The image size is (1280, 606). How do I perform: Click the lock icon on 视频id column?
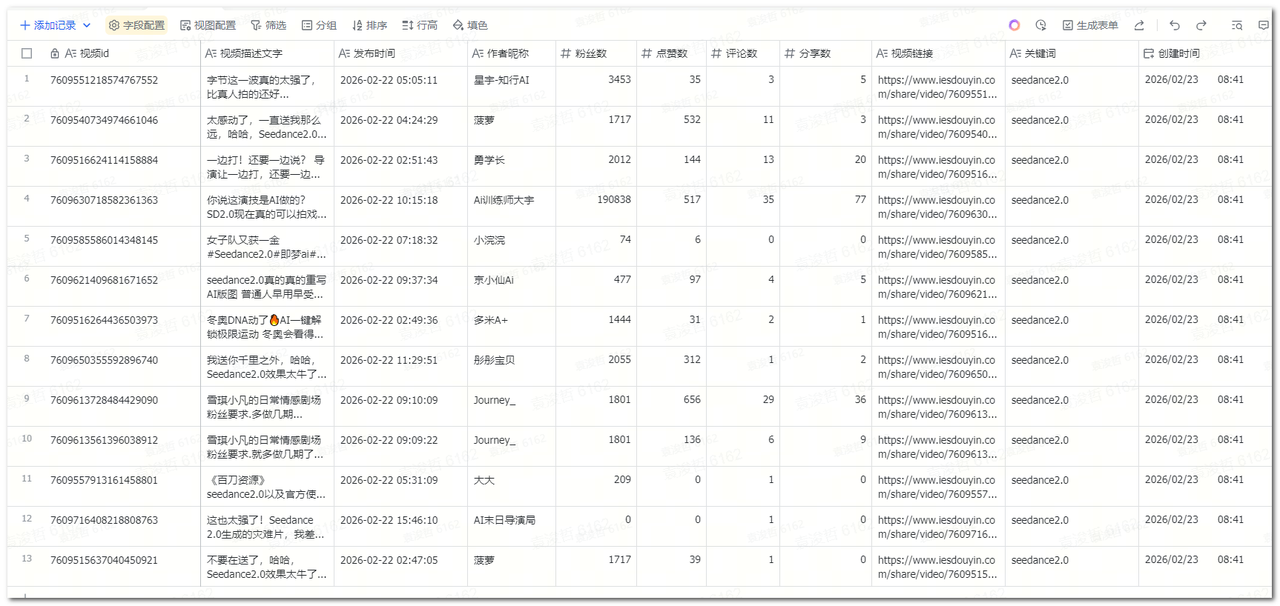click(x=55, y=54)
